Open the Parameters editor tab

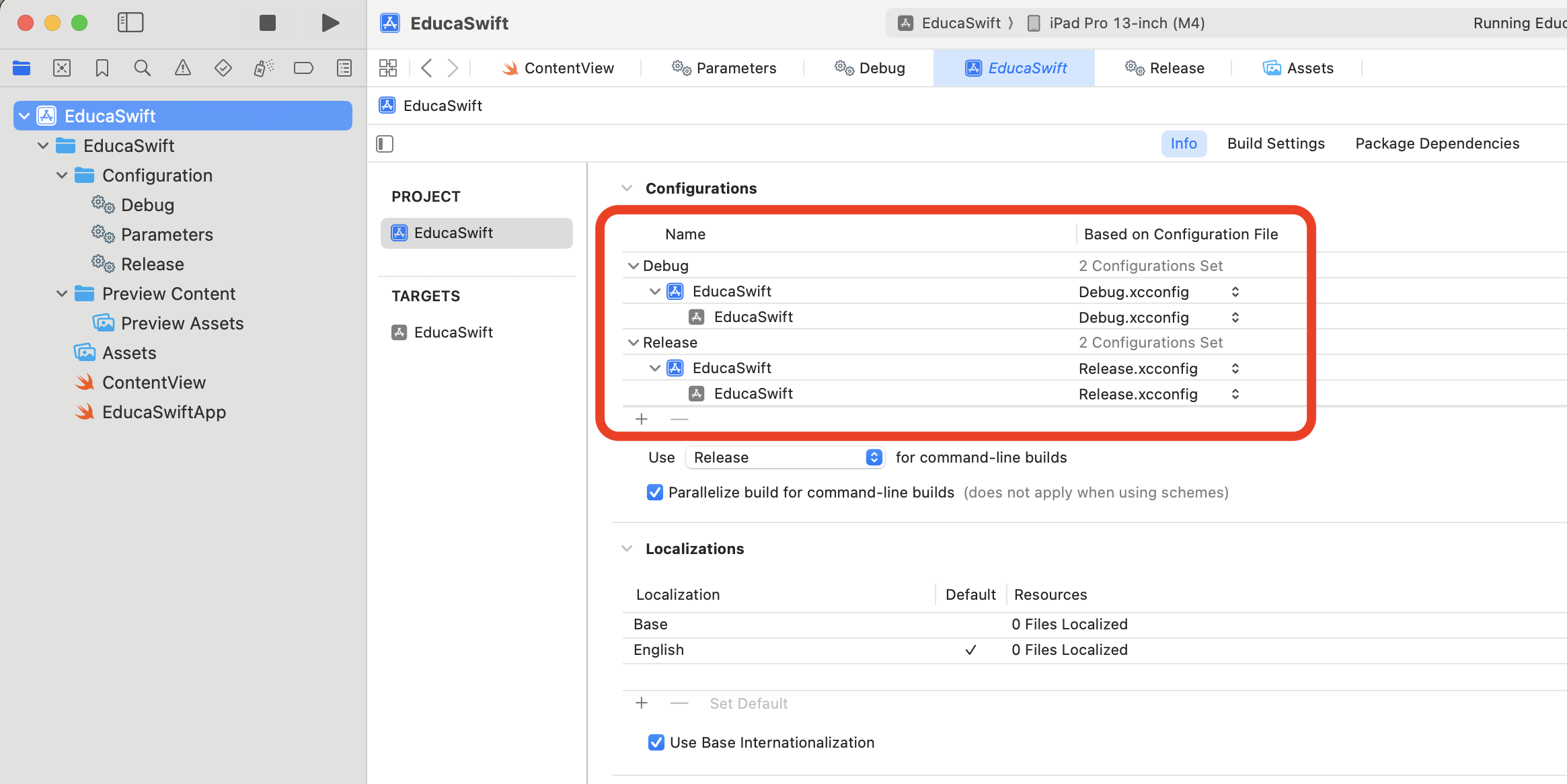(x=724, y=68)
